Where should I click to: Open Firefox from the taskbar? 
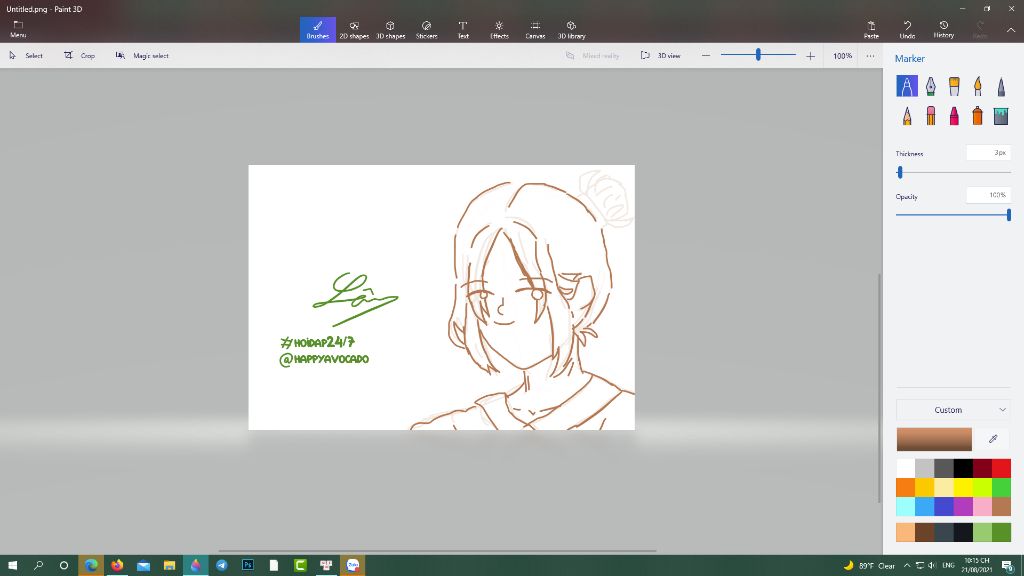pos(117,566)
